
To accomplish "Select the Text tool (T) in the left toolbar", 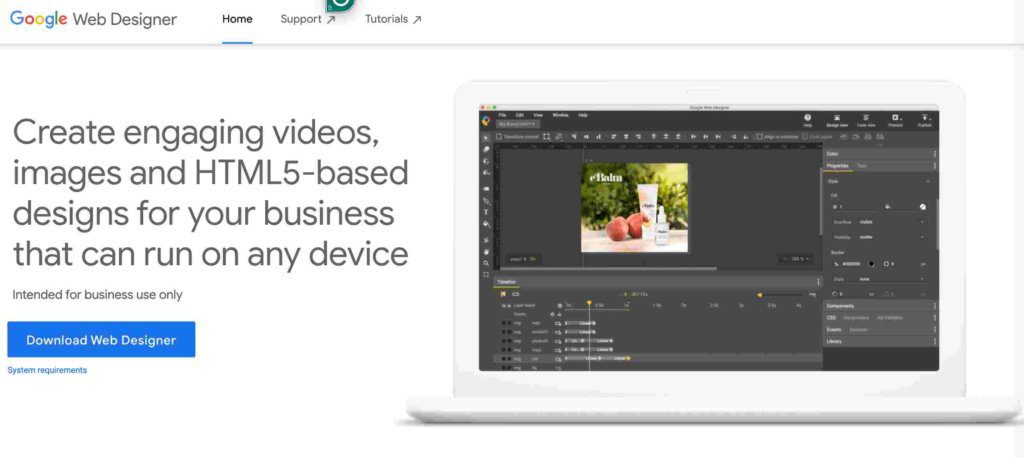I will coord(486,212).
